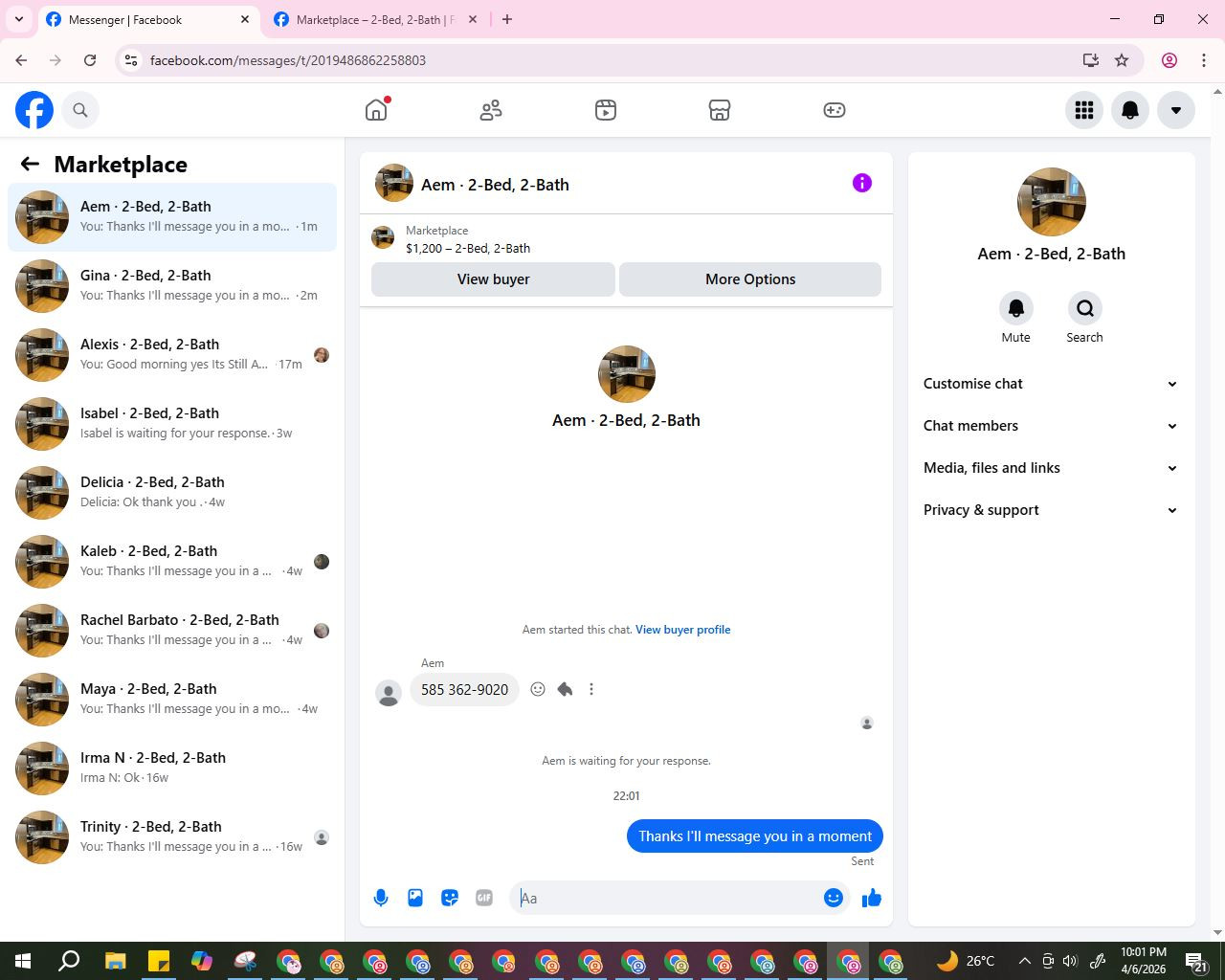This screenshot has width=1225, height=980.
Task: Reply to the 585 362-9020 message
Action: click(565, 689)
